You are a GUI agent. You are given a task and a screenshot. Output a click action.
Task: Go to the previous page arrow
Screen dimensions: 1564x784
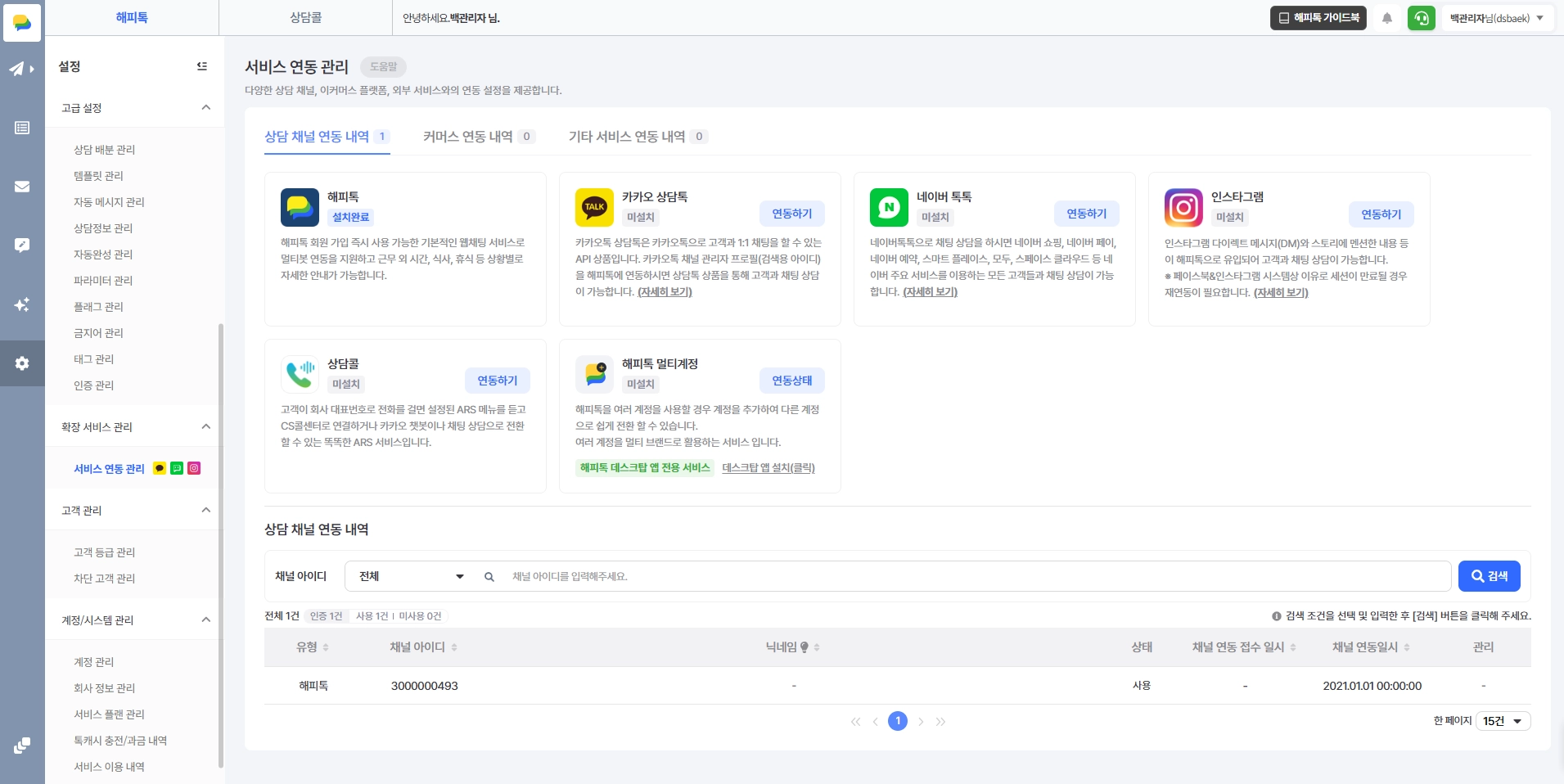pyautogui.click(x=876, y=722)
